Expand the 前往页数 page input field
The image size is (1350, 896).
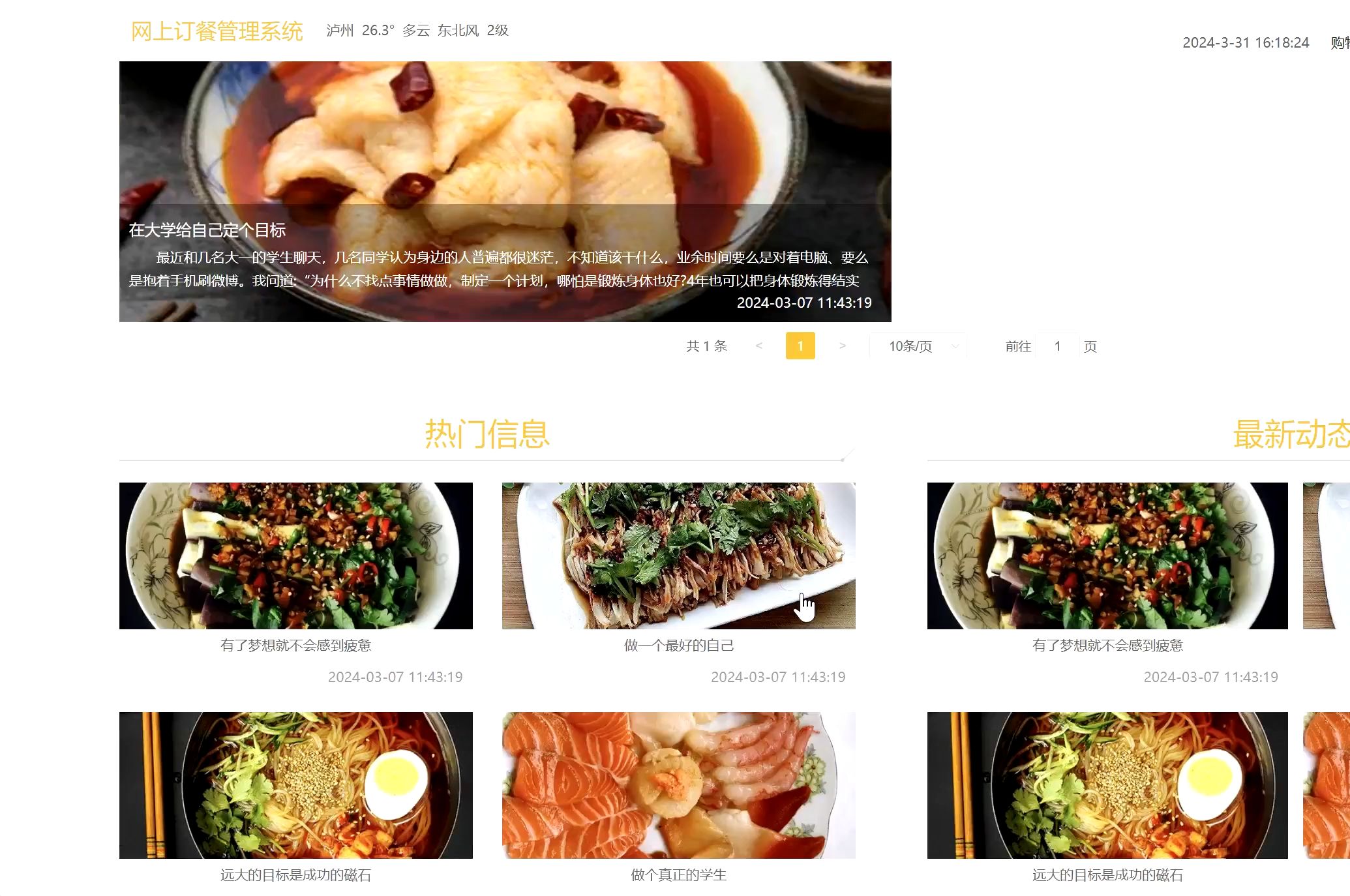coord(1057,345)
